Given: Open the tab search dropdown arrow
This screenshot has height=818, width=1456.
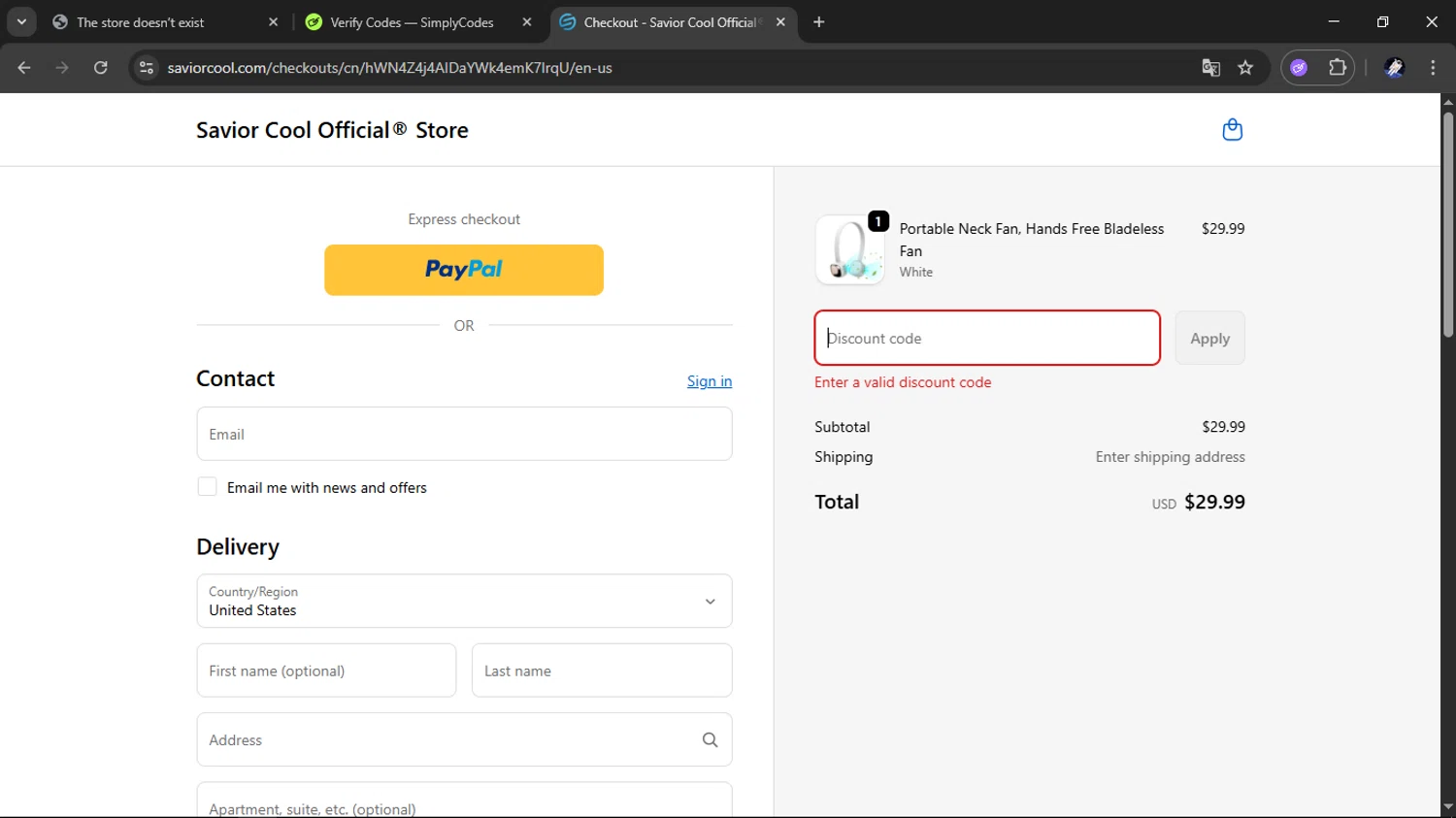Looking at the screenshot, I should (x=21, y=22).
